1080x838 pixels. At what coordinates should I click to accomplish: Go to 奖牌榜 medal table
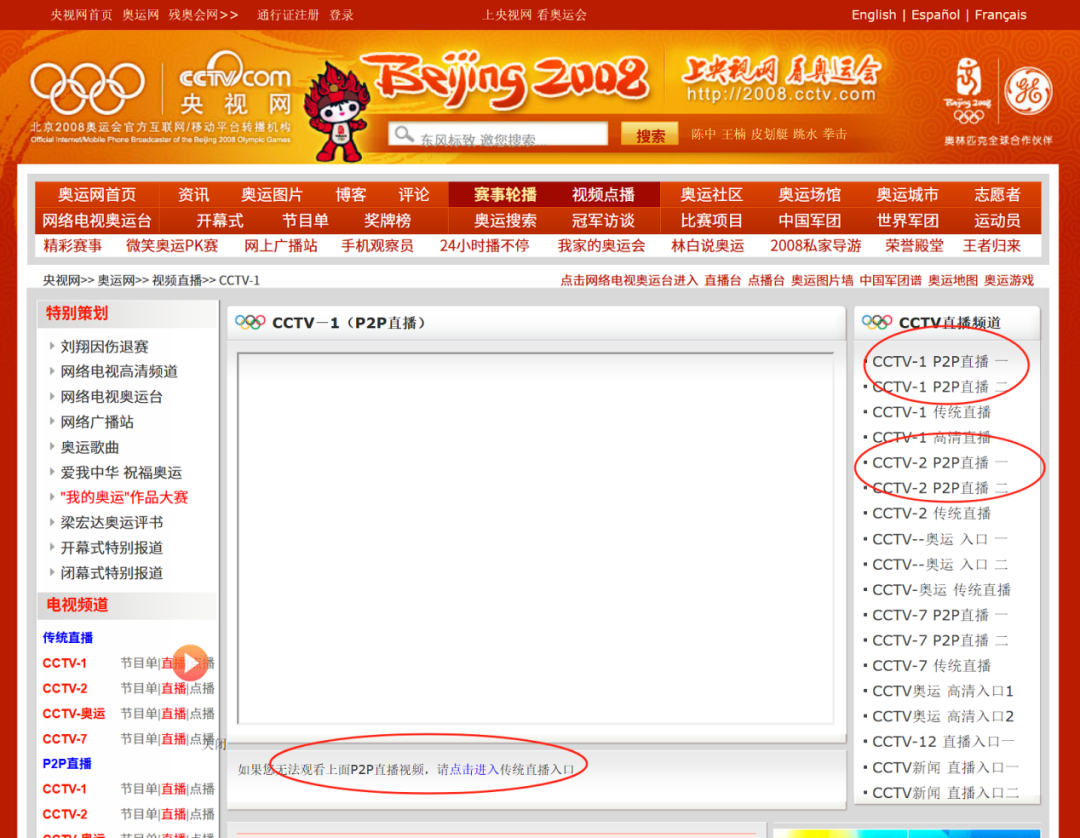pyautogui.click(x=387, y=220)
